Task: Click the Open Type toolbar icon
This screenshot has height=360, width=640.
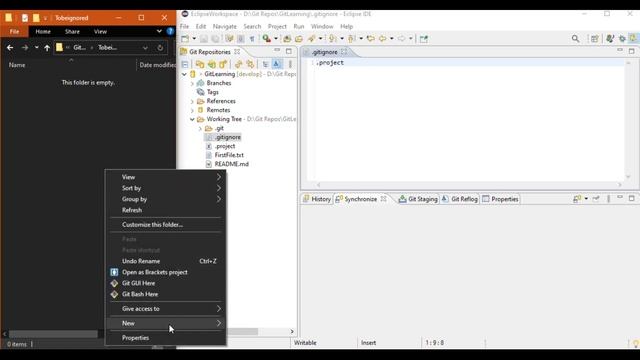Action: pyautogui.click(x=287, y=39)
